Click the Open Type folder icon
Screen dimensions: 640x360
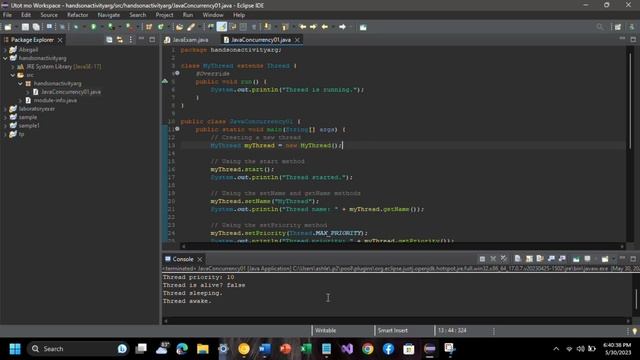pyautogui.click(x=179, y=27)
